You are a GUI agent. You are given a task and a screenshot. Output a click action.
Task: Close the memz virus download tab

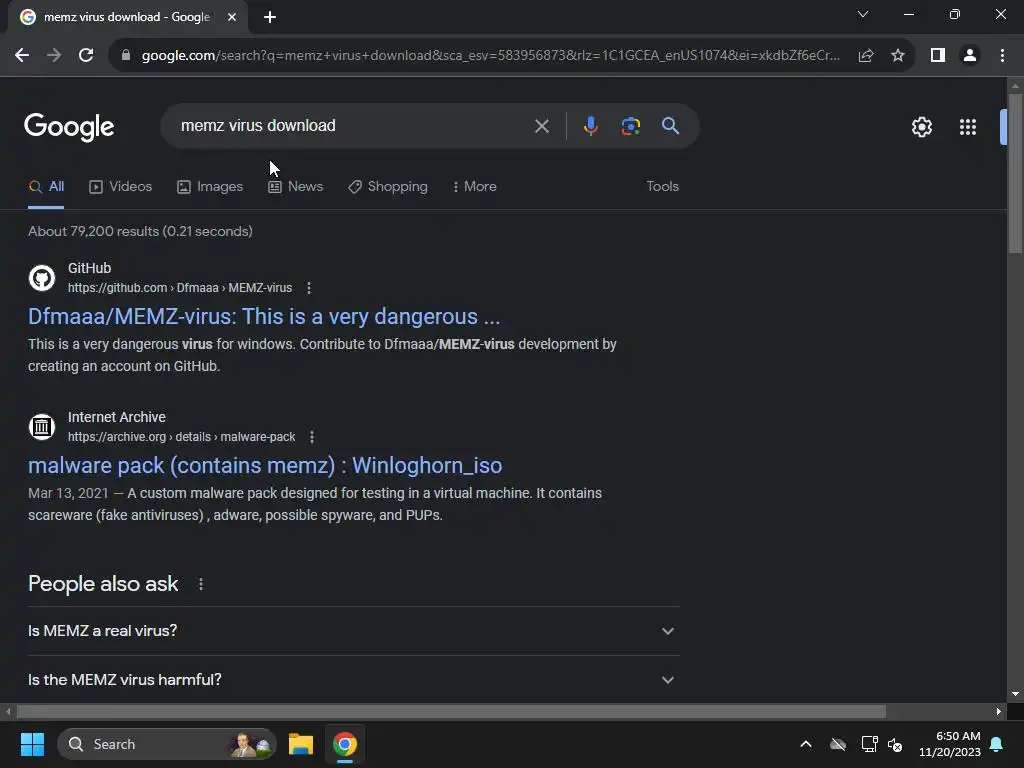point(232,17)
